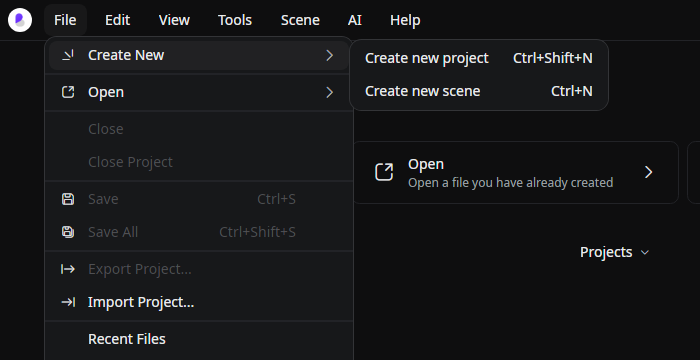
Task: Click the Export Project arrow icon
Action: (x=68, y=269)
